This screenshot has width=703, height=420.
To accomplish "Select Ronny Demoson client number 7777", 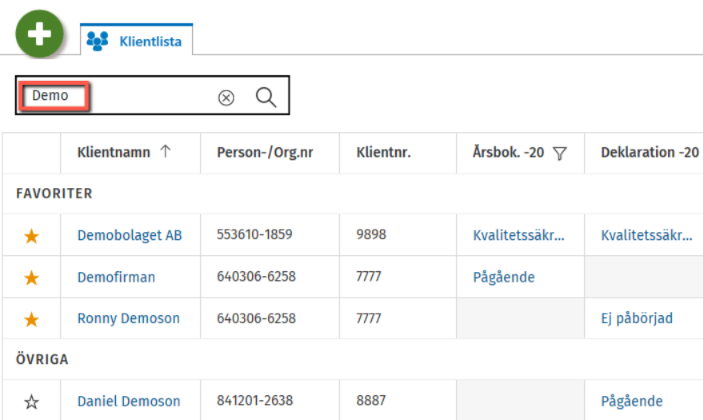I will pyautogui.click(x=369, y=318).
